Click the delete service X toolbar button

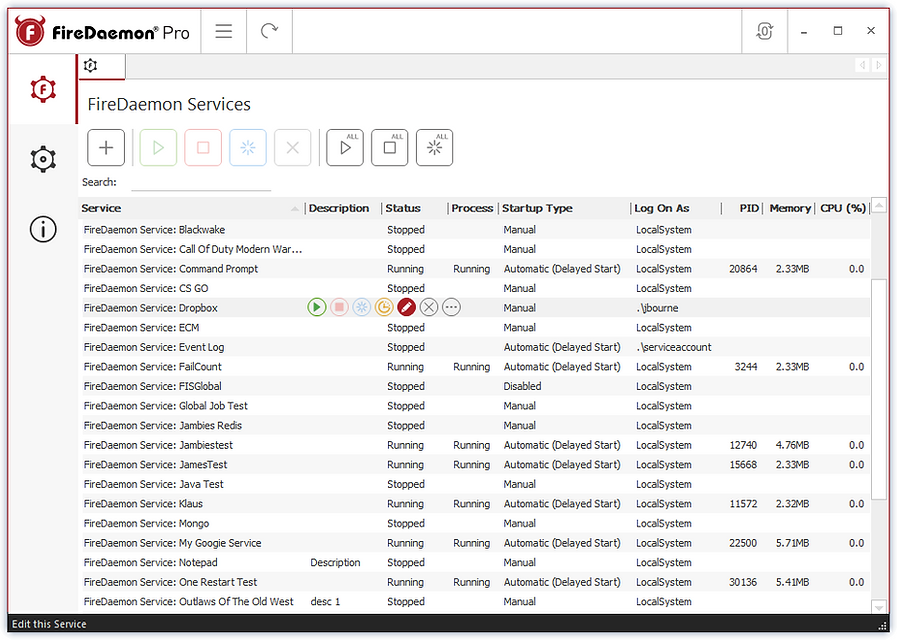click(292, 148)
